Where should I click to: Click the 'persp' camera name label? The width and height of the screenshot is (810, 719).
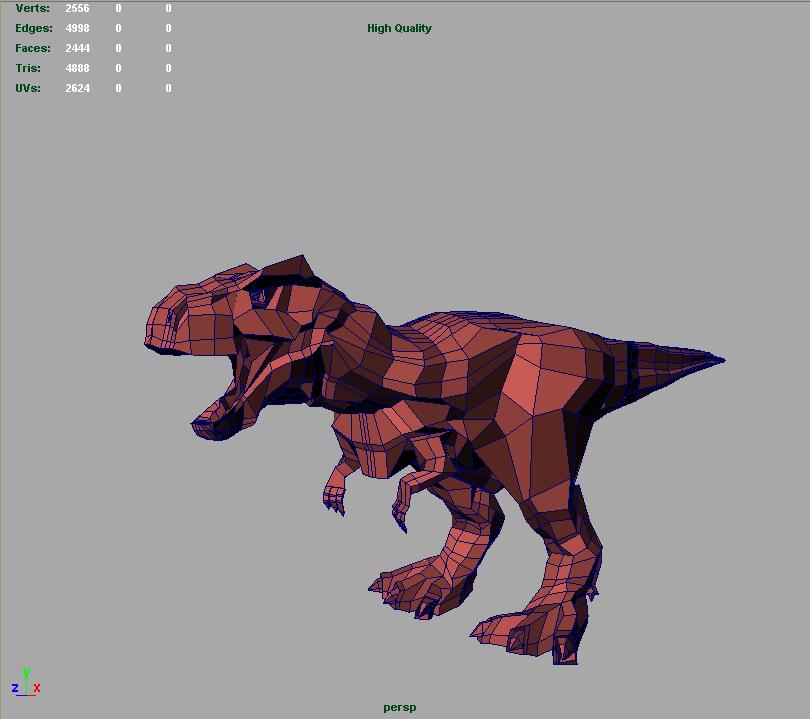pyautogui.click(x=400, y=708)
